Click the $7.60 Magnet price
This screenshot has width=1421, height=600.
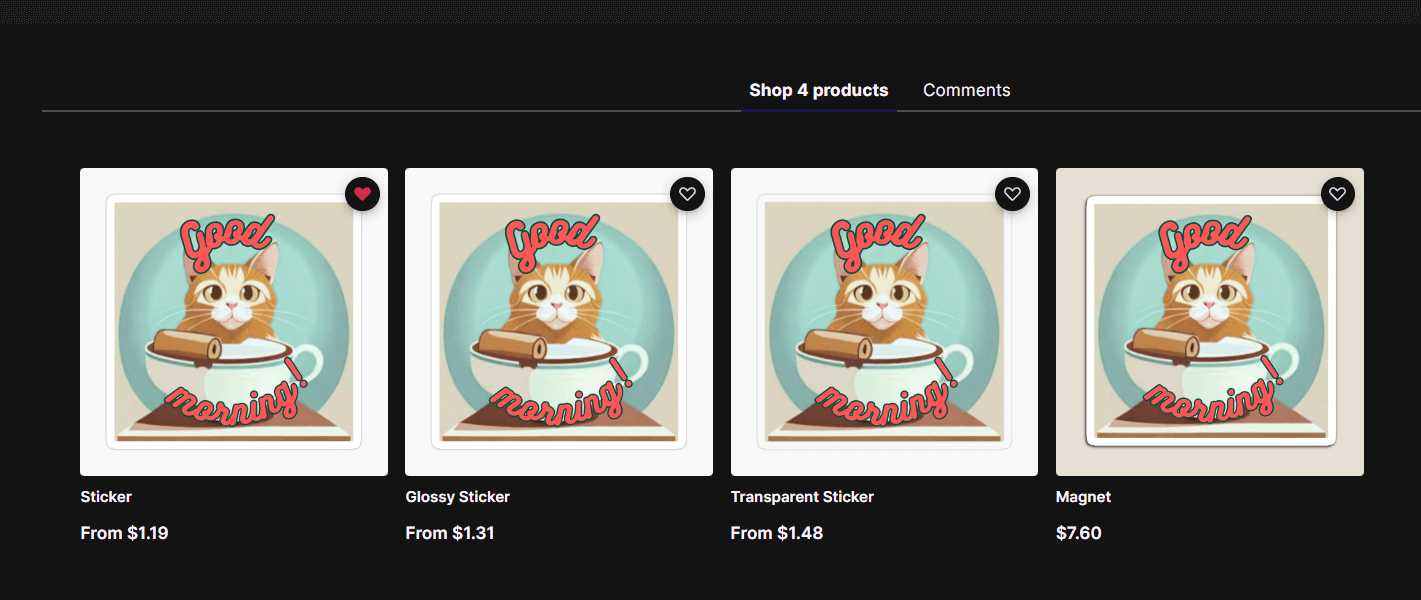coord(1078,533)
